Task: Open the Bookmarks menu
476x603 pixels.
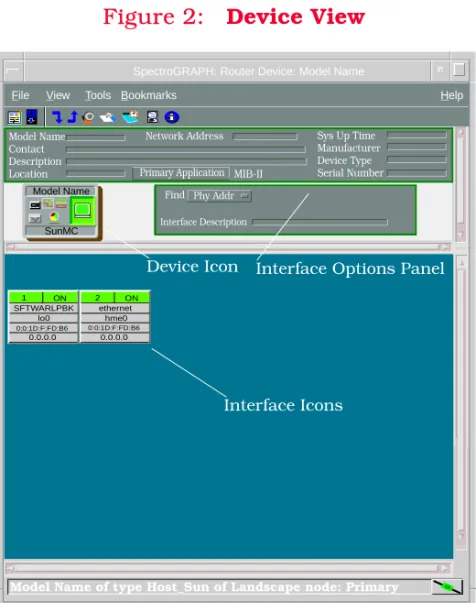Action: pyautogui.click(x=149, y=95)
